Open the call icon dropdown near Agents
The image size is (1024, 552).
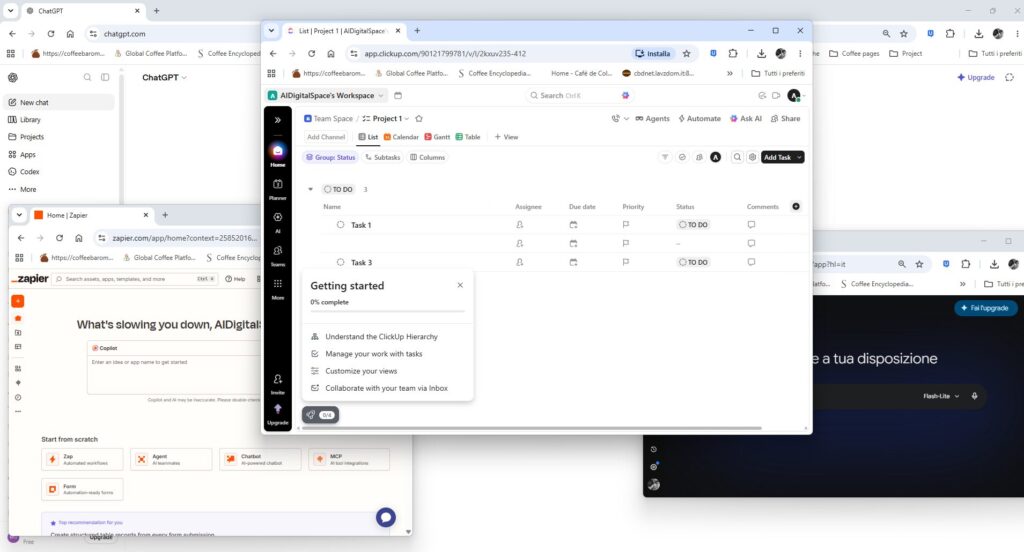point(620,119)
